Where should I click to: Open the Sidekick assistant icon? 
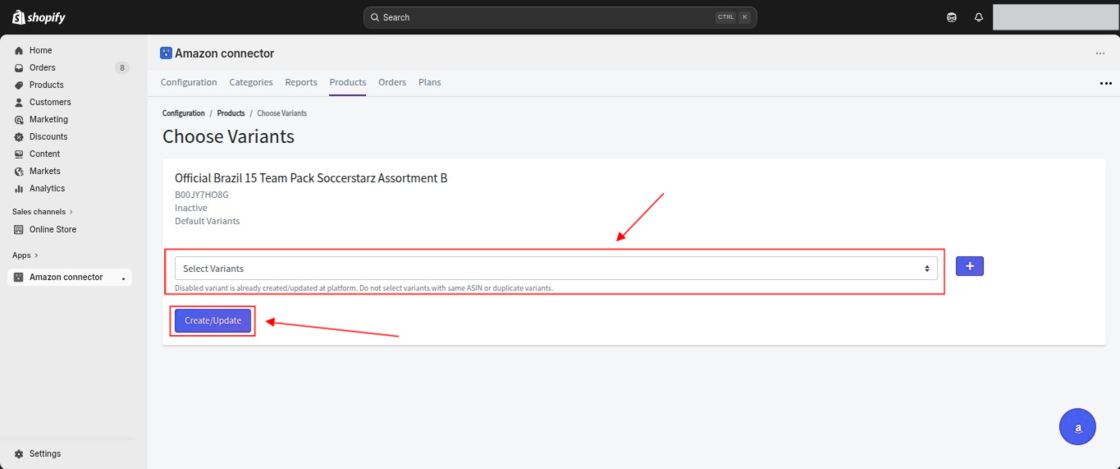[951, 17]
